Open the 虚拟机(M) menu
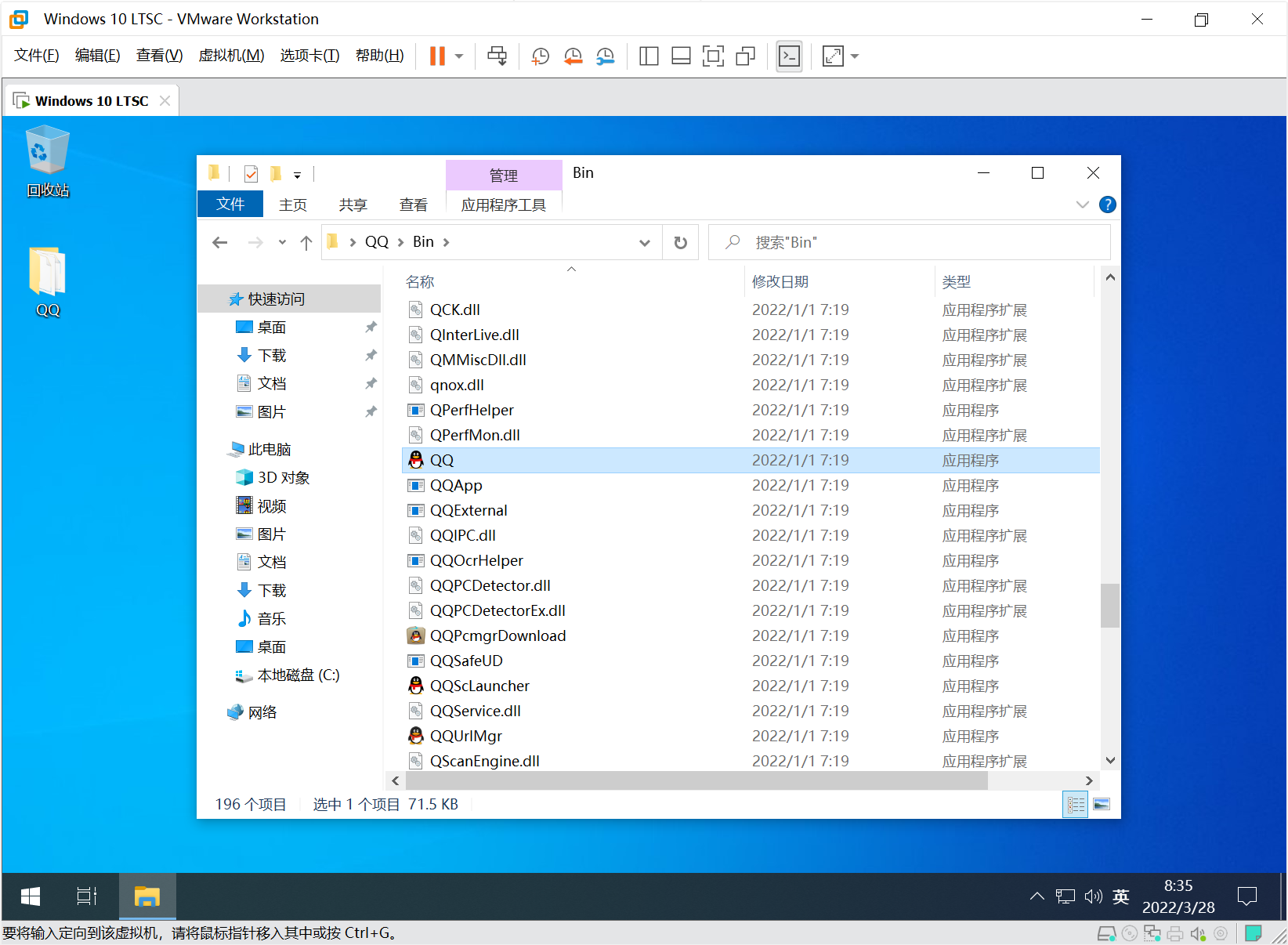The width and height of the screenshot is (1288, 945). [231, 56]
